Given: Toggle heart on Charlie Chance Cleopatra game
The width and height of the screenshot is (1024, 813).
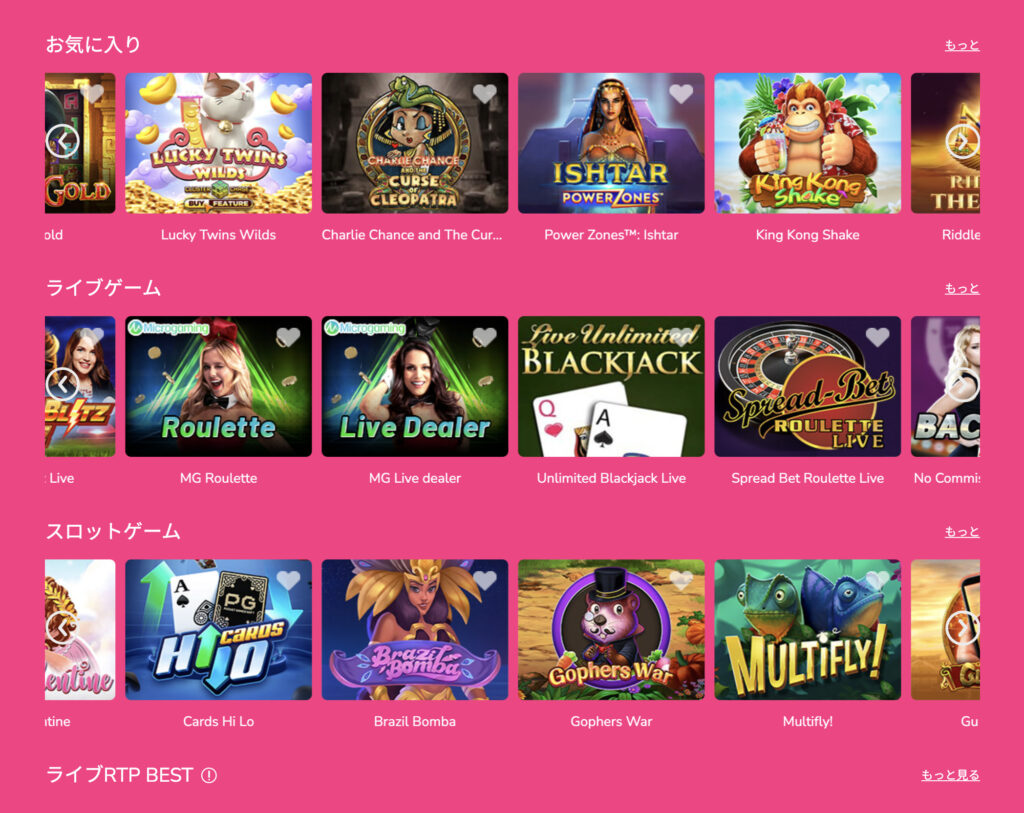Looking at the screenshot, I should [x=485, y=94].
